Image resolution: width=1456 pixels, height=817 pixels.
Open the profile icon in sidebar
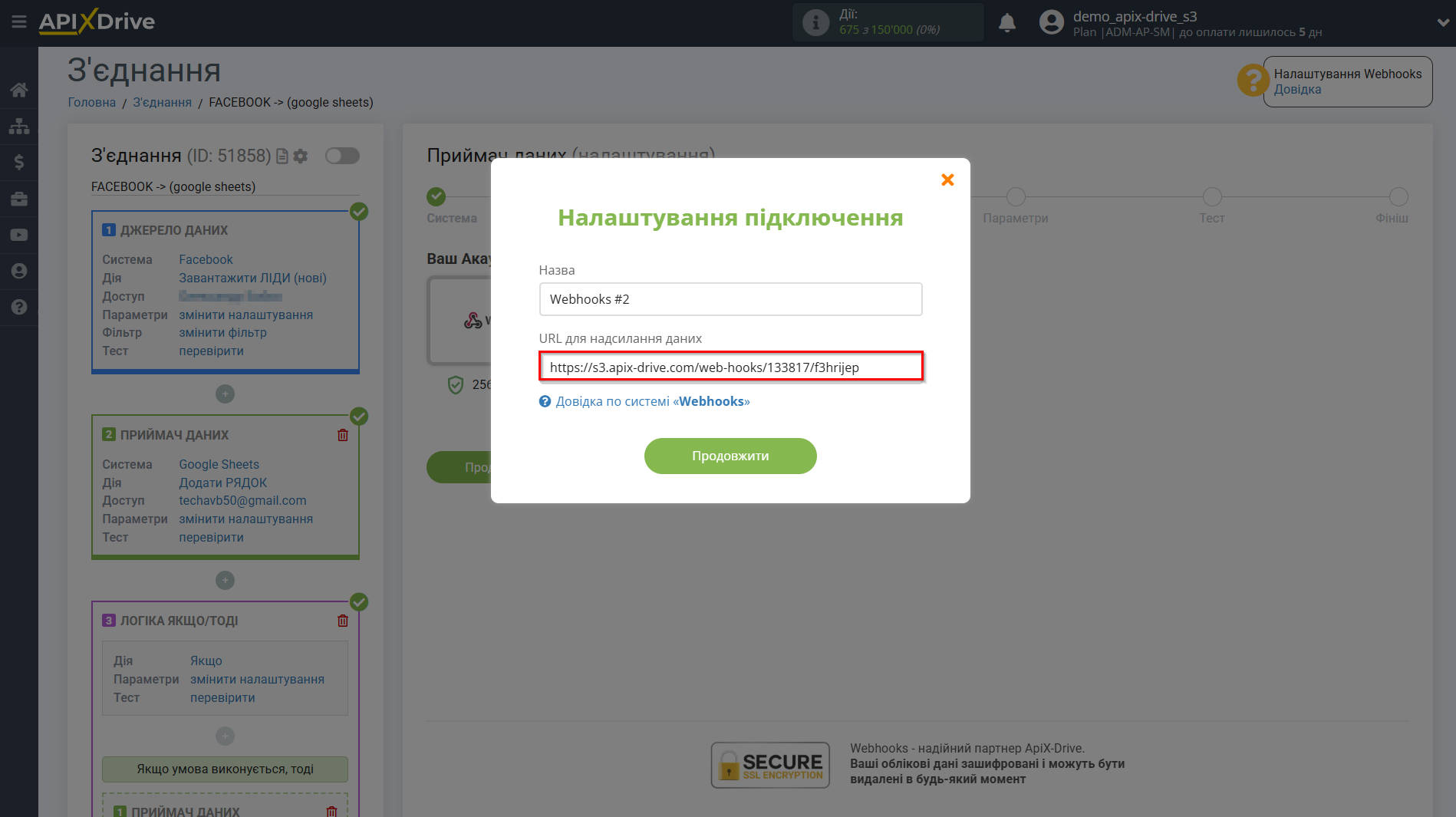(x=19, y=271)
